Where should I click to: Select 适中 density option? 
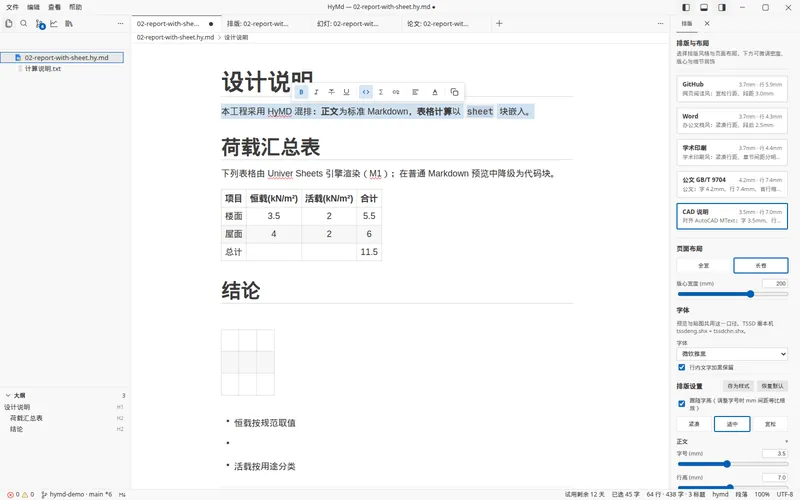[x=732, y=424]
